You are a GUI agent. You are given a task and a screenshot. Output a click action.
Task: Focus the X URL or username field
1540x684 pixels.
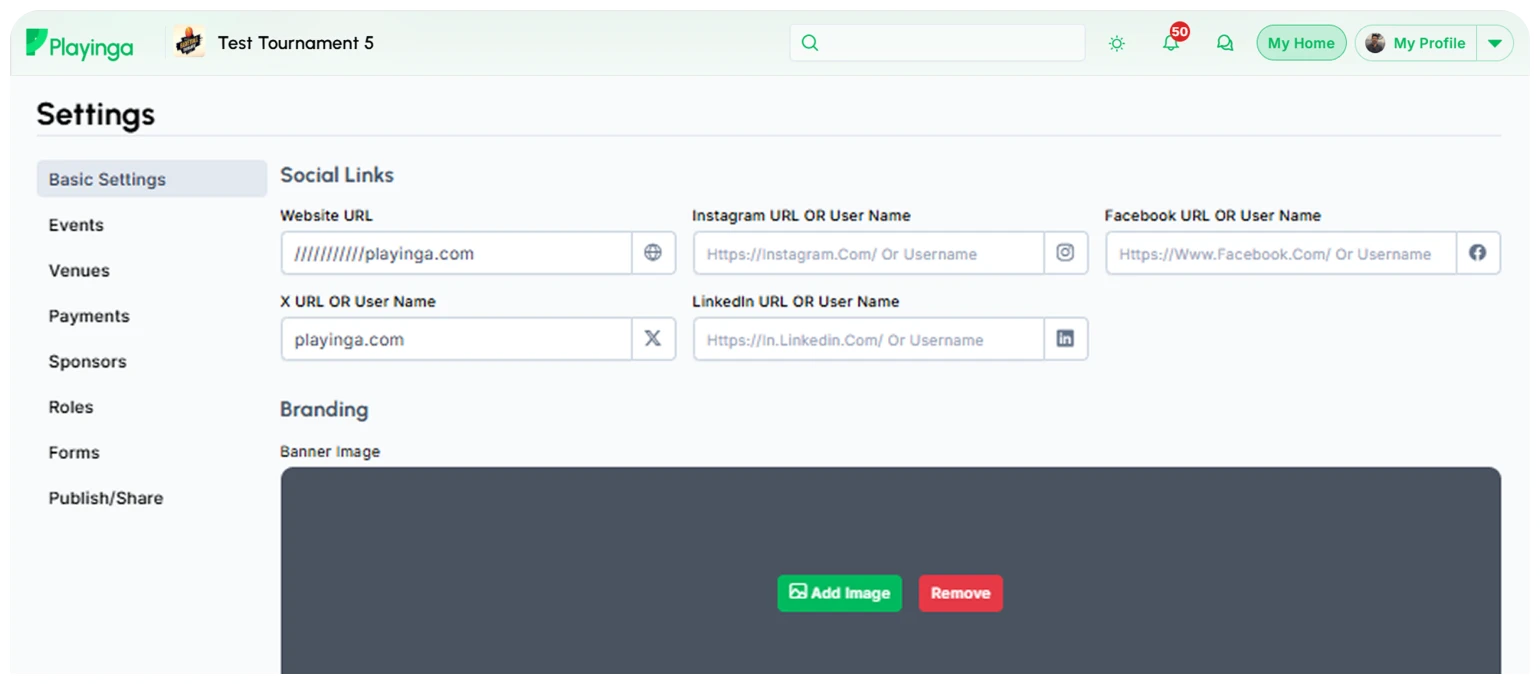(457, 339)
